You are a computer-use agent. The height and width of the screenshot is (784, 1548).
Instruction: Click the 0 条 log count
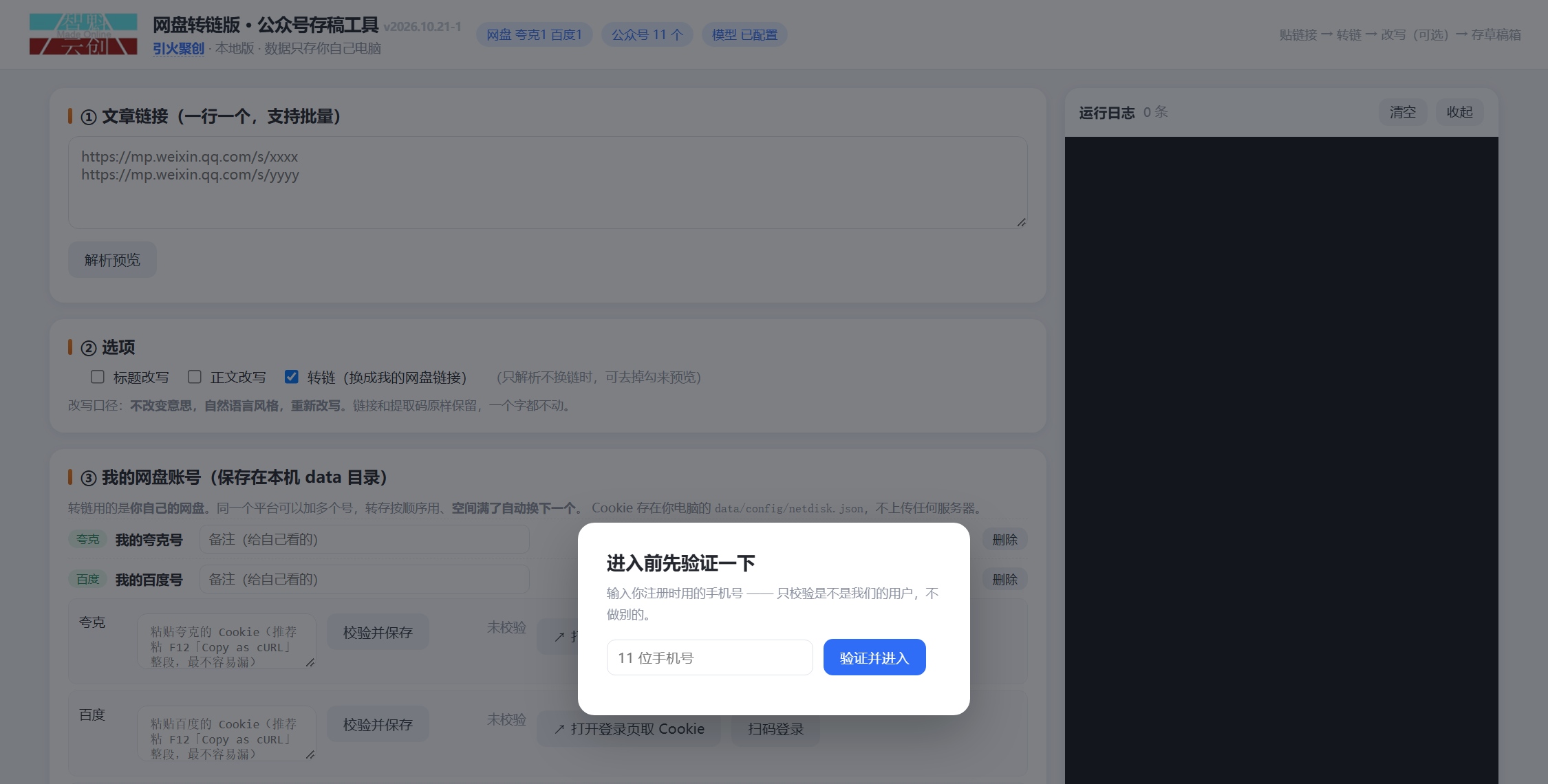coord(1156,112)
